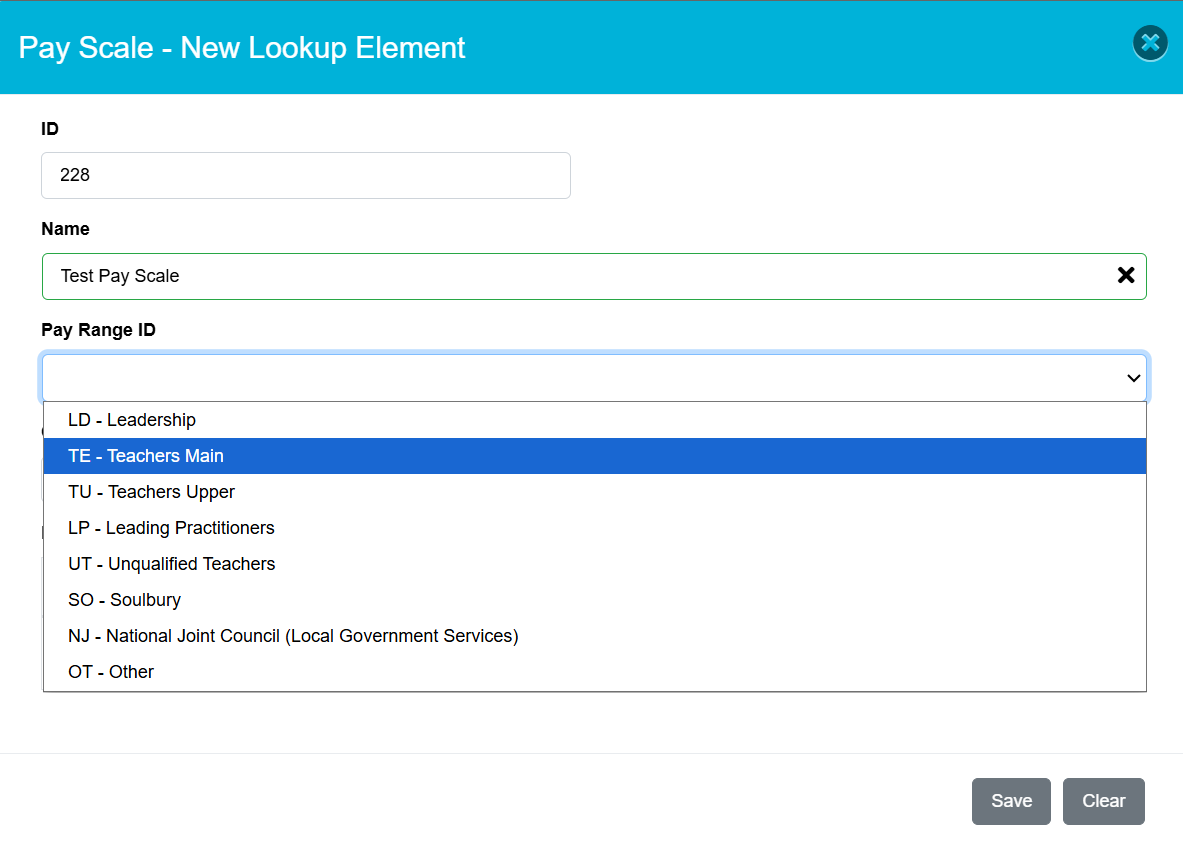Image resolution: width=1183 pixels, height=848 pixels.
Task: Click the Pay Range ID label
Action: (x=98, y=330)
